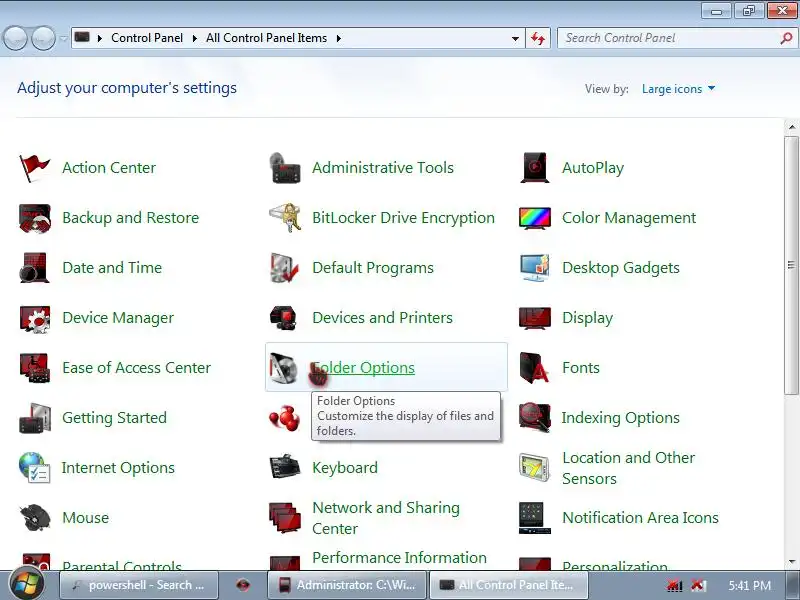The image size is (800, 600).
Task: Click the Getting Started icon
Action: (x=35, y=418)
